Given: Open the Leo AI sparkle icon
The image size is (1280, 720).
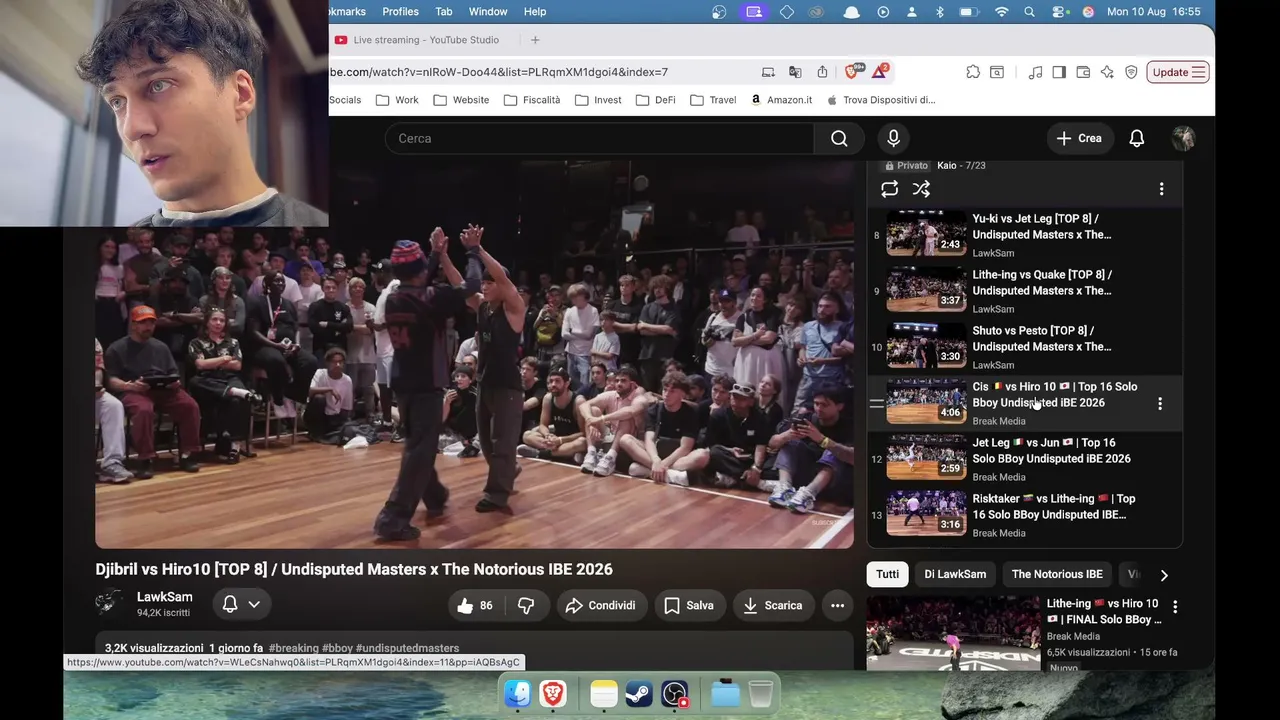Looking at the screenshot, I should (x=1107, y=72).
